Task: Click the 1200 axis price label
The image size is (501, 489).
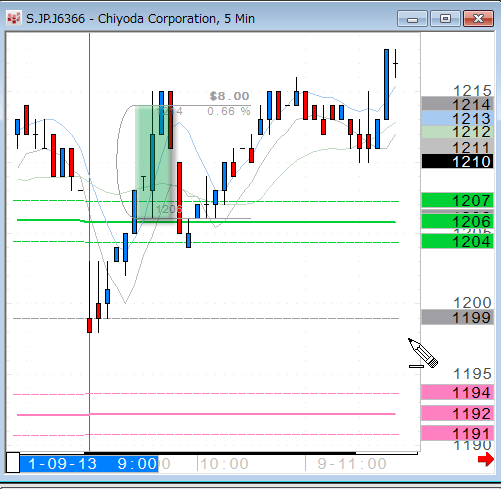Action: (x=473, y=303)
